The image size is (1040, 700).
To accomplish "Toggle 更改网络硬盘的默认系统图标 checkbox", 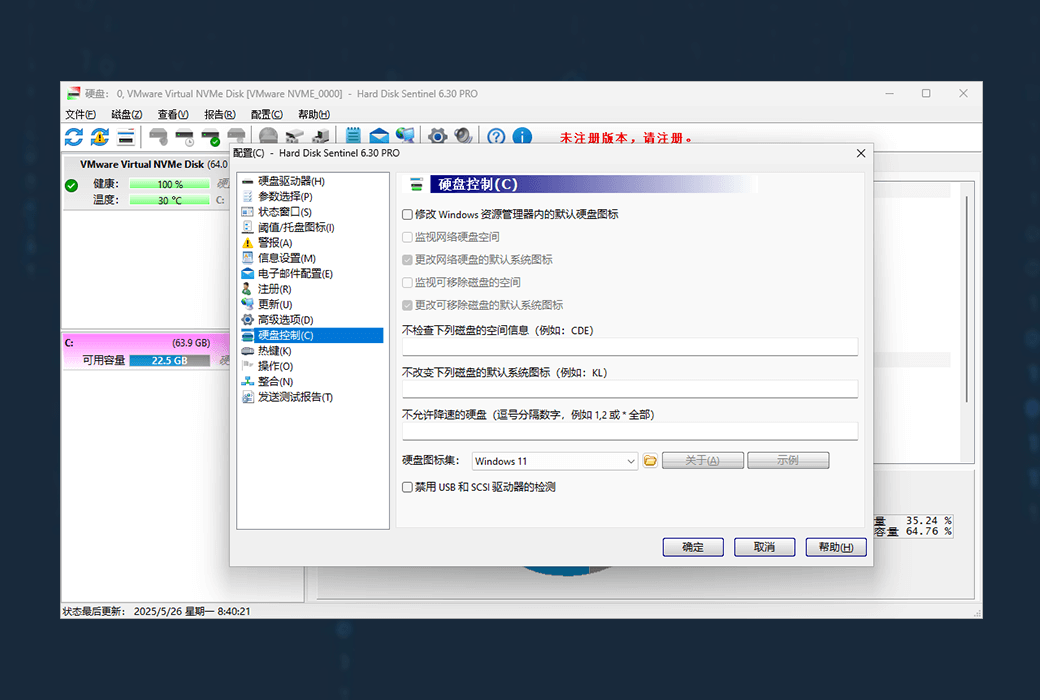I will click(x=407, y=259).
